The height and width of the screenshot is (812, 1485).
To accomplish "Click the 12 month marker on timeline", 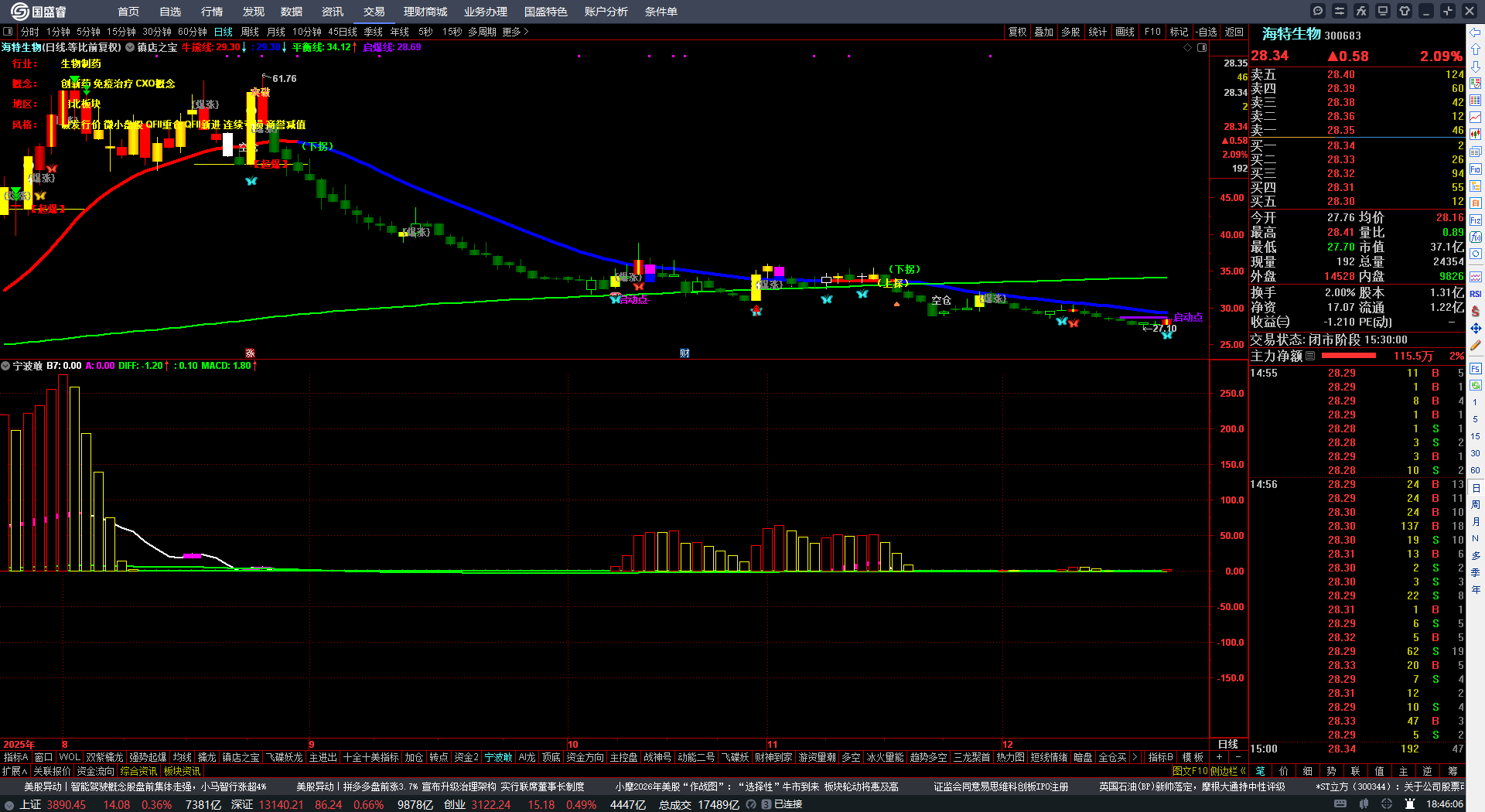I will [1008, 745].
